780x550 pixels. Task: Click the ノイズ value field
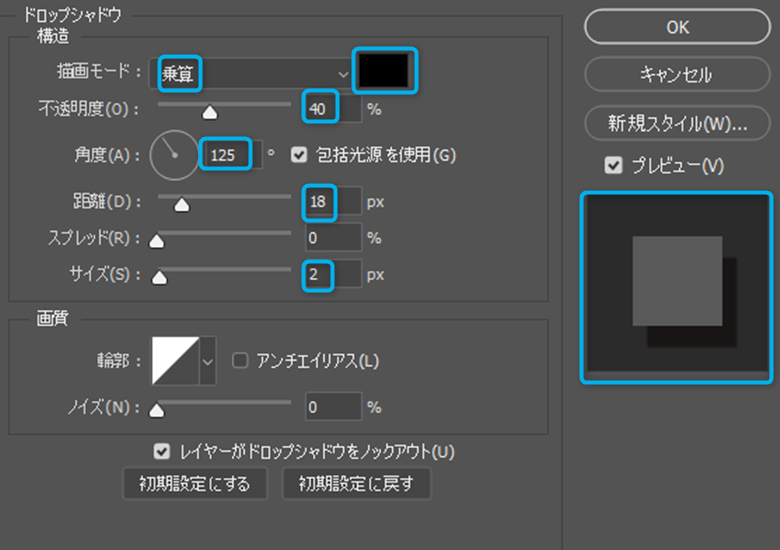(333, 407)
